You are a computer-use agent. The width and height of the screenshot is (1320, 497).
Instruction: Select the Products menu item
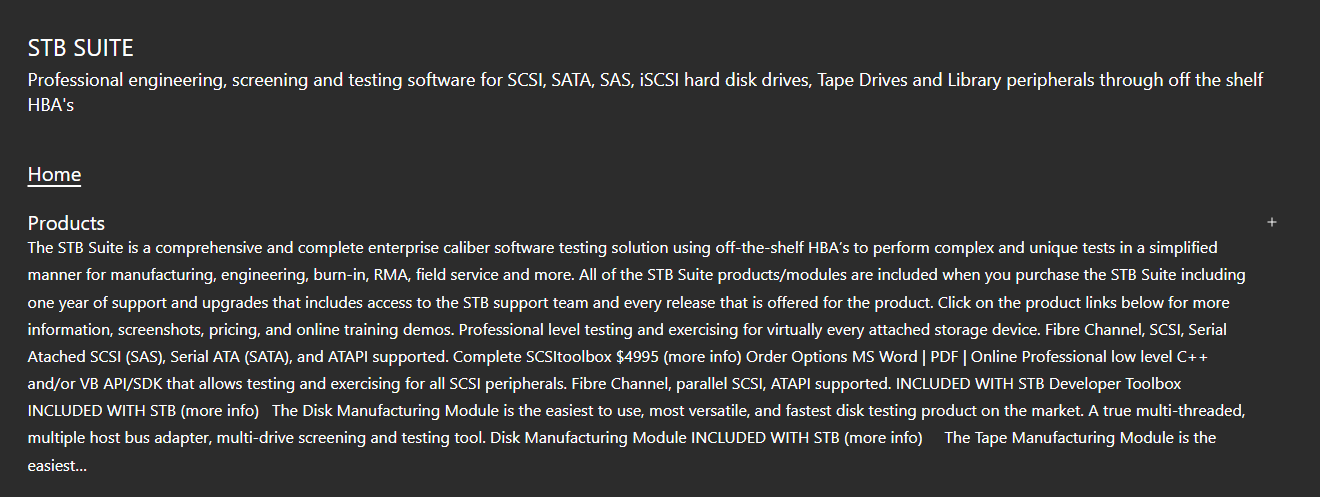[66, 223]
